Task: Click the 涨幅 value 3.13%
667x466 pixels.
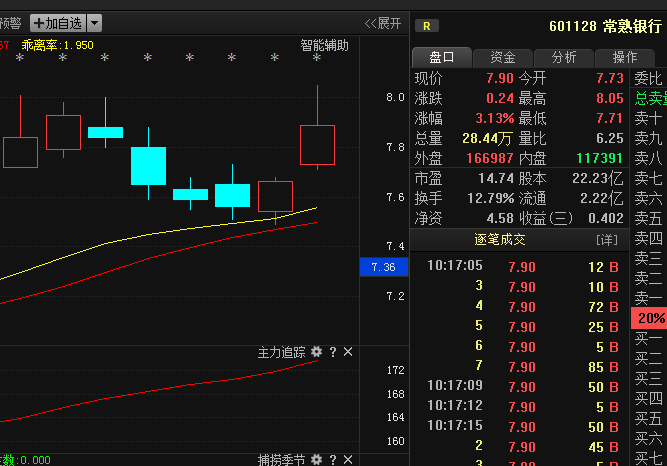Action: point(494,118)
